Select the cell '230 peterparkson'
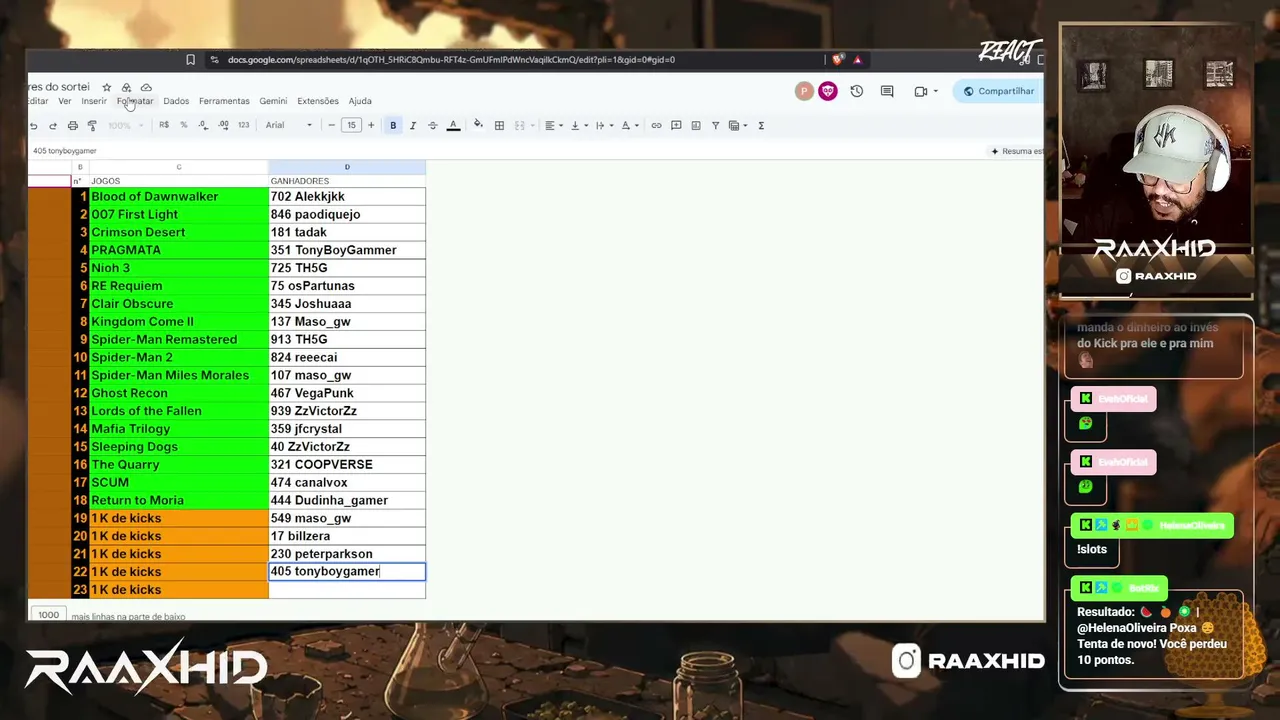 click(x=347, y=554)
